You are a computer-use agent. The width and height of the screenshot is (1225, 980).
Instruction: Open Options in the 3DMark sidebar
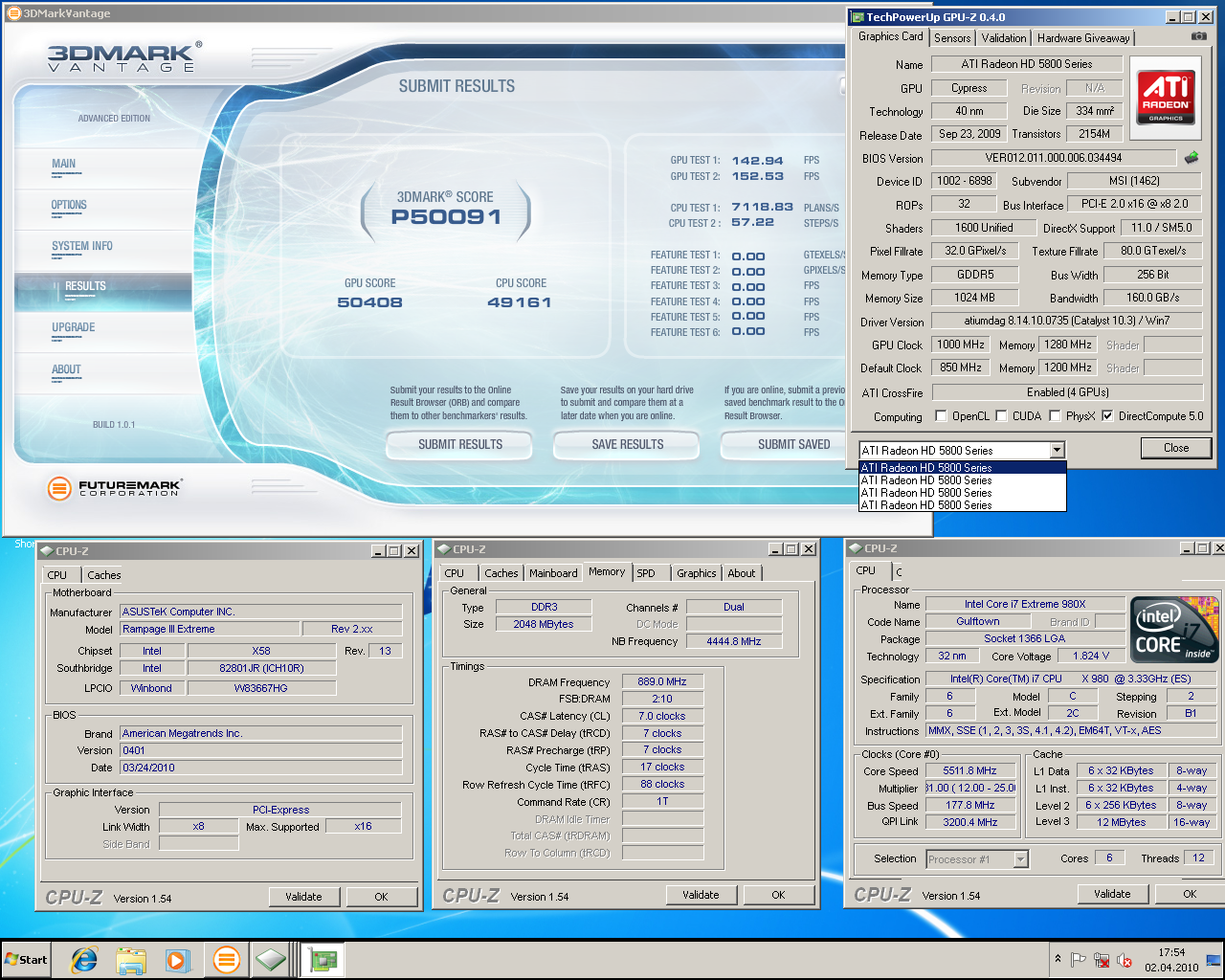[x=69, y=205]
